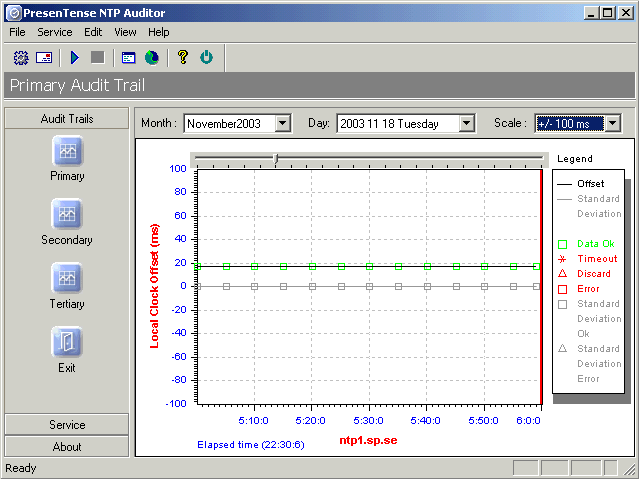Expand the Scale dropdown arrow

pyautogui.click(x=613, y=123)
